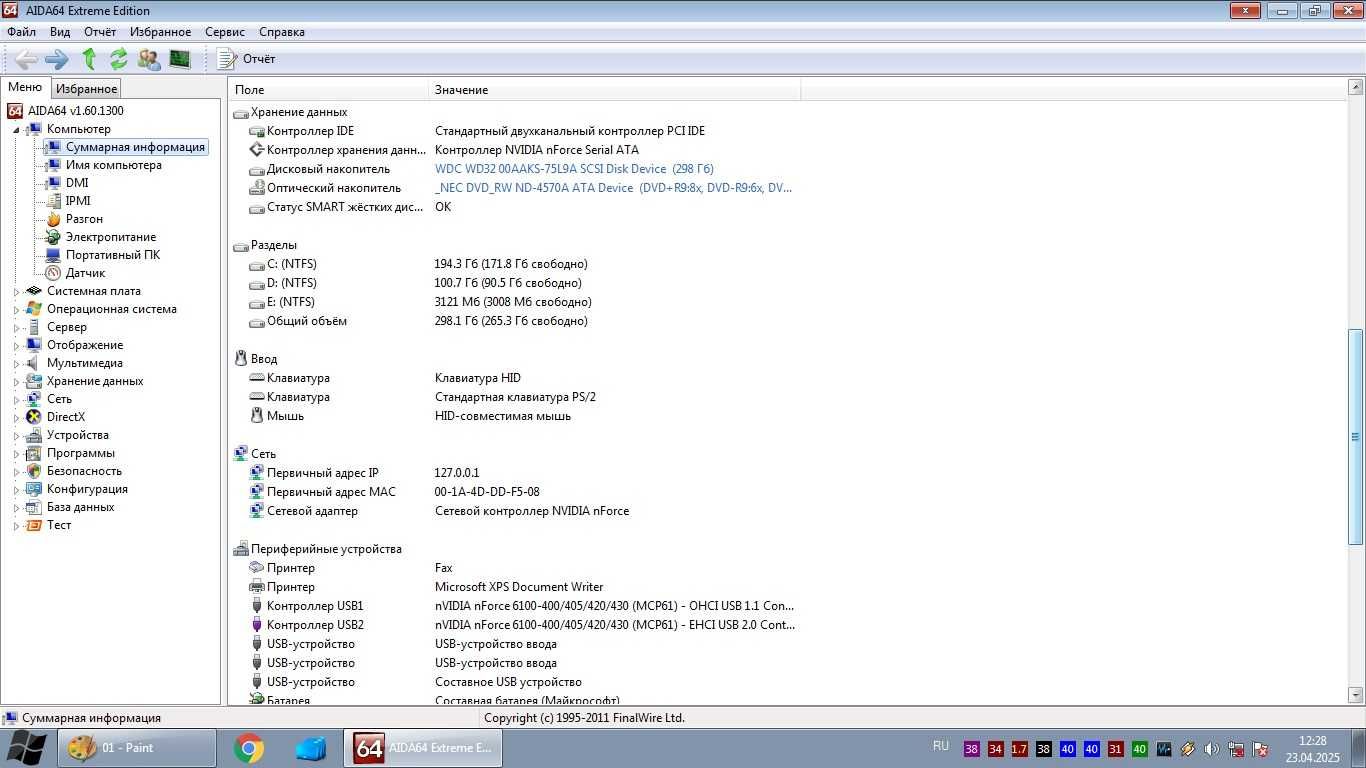Click the vertical scrollbar thumb in details pane

(x=1356, y=436)
